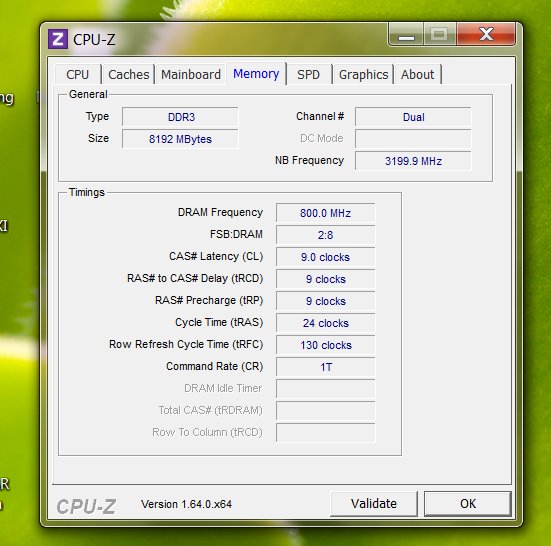Viewport: 551px width, 546px height.
Task: Click the tRP 9 clocks value
Action: click(x=325, y=301)
